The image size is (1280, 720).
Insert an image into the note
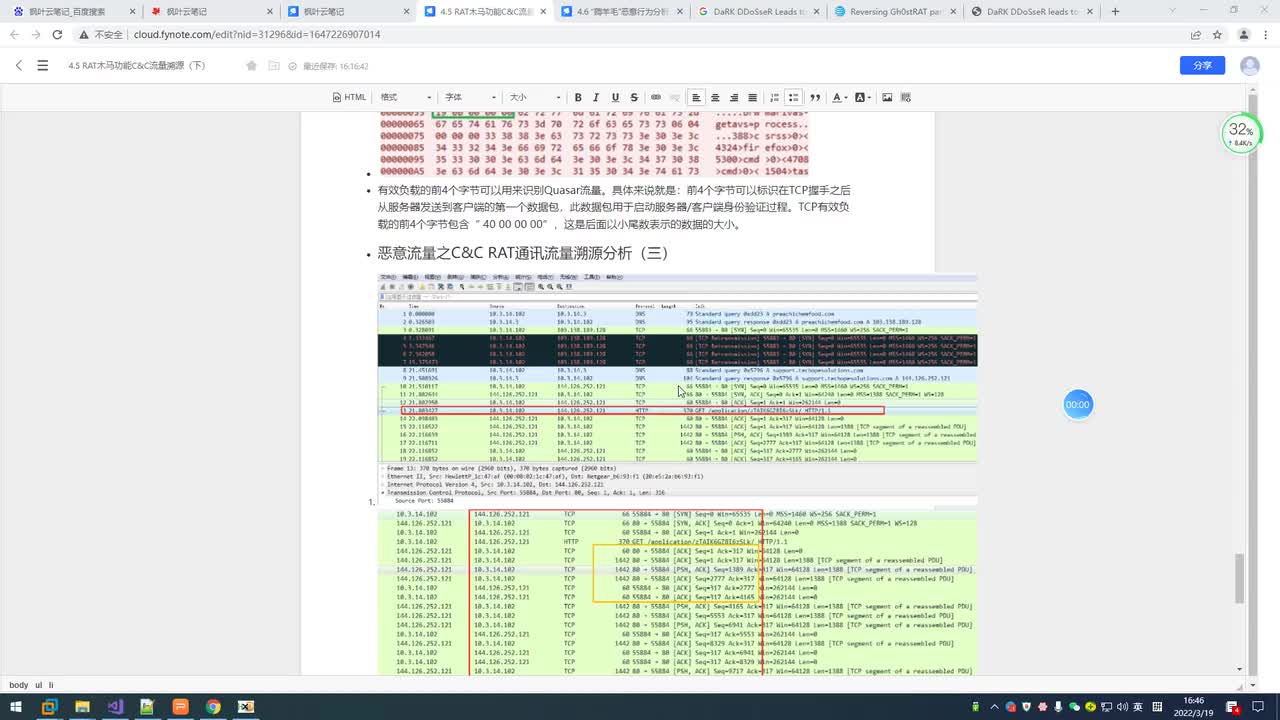[x=887, y=97]
